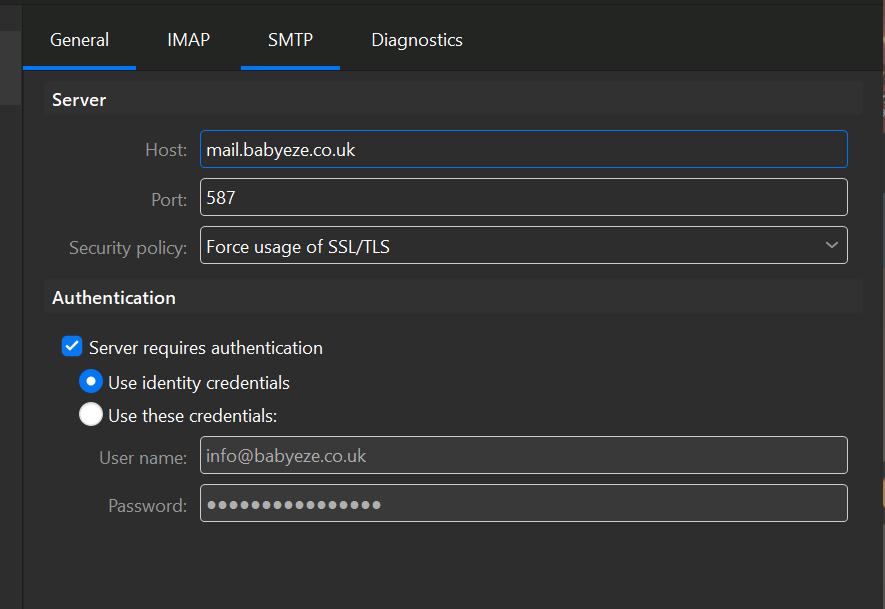
Task: Click the User name label
Action: 143,458
